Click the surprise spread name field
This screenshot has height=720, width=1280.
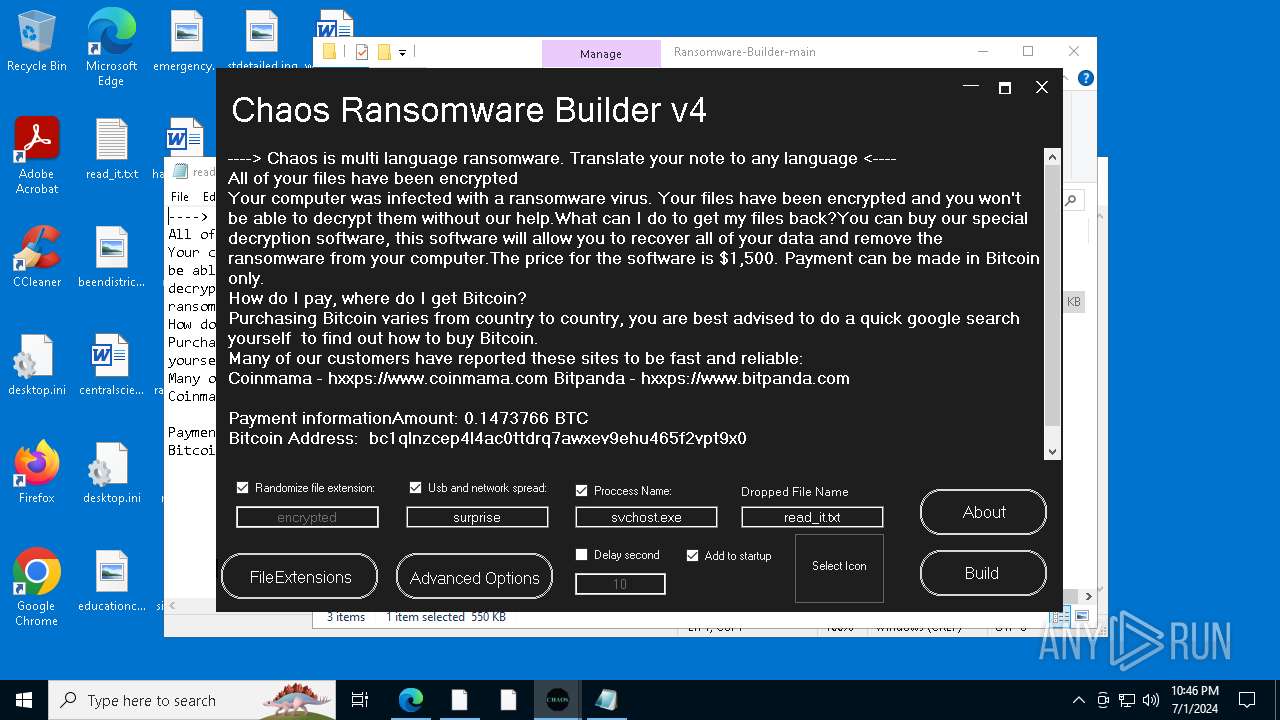tap(477, 517)
